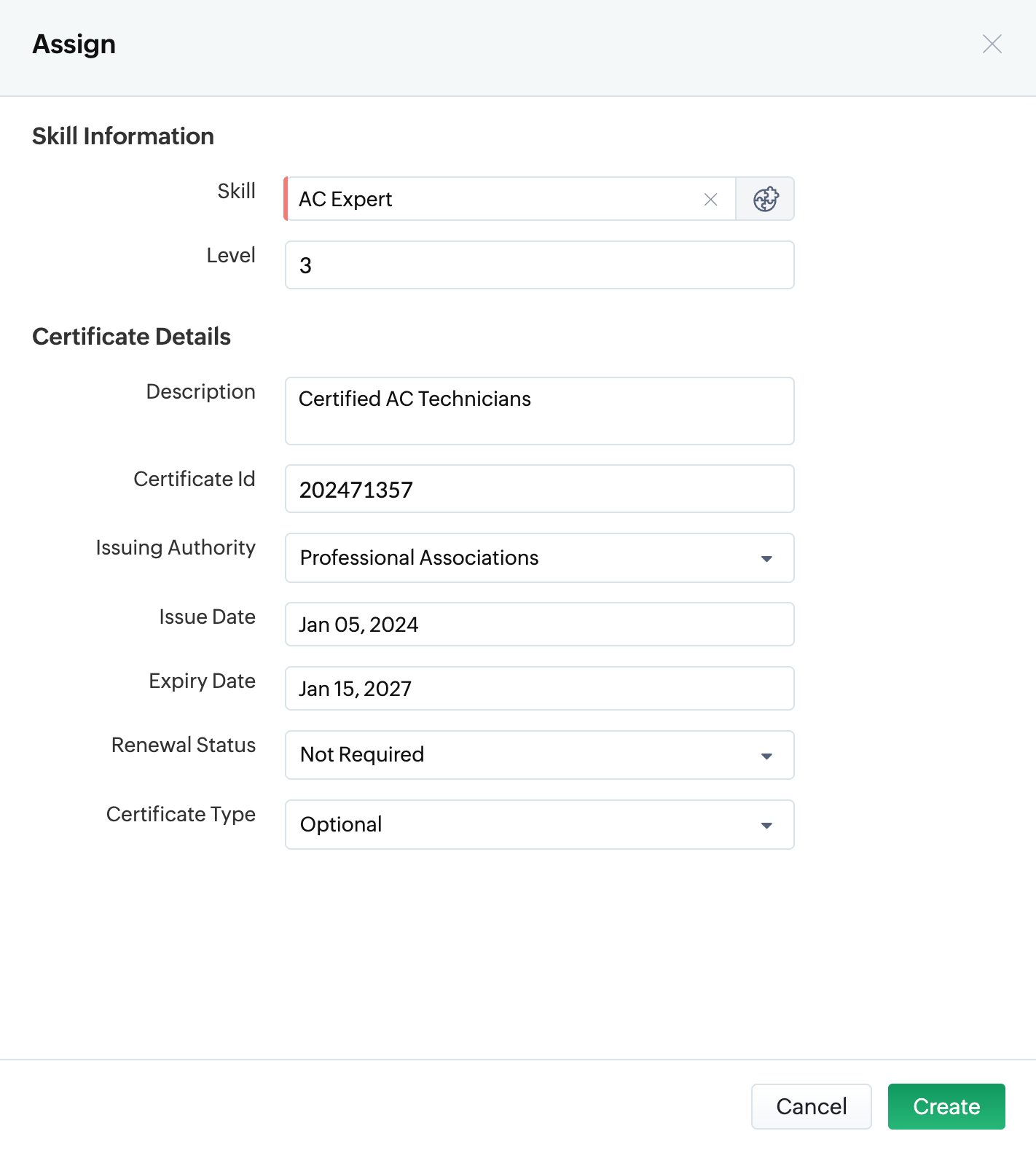Click the Renewal Status caret arrow

tap(766, 756)
